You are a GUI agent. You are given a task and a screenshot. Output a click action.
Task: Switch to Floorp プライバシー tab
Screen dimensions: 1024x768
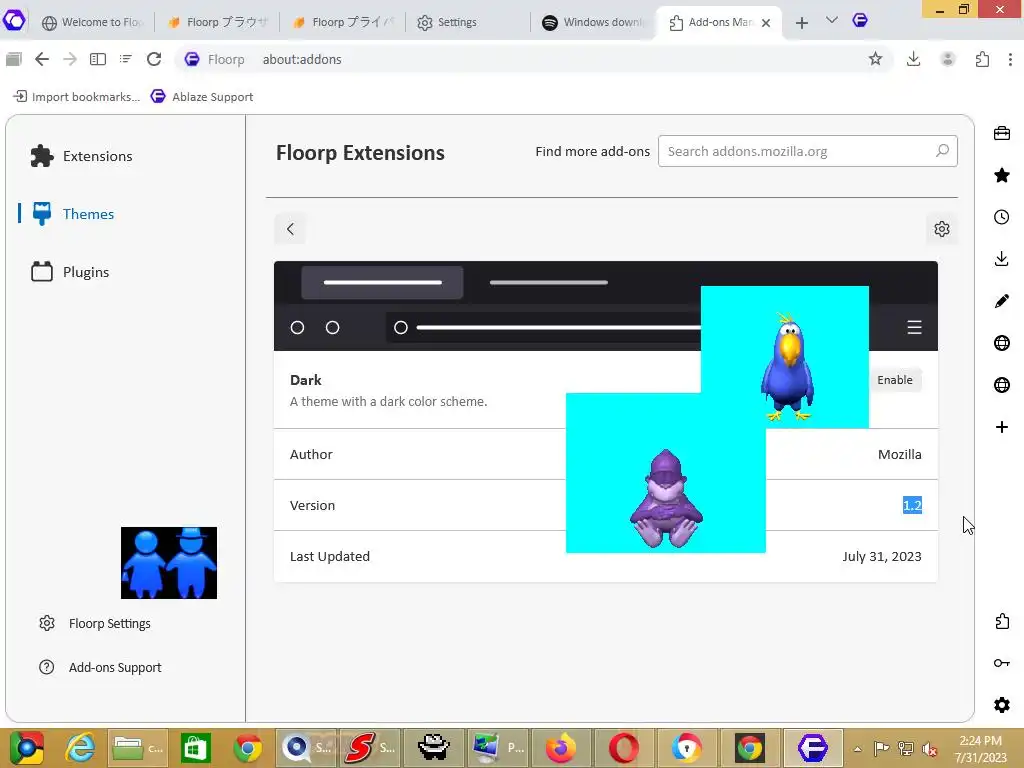coord(343,22)
